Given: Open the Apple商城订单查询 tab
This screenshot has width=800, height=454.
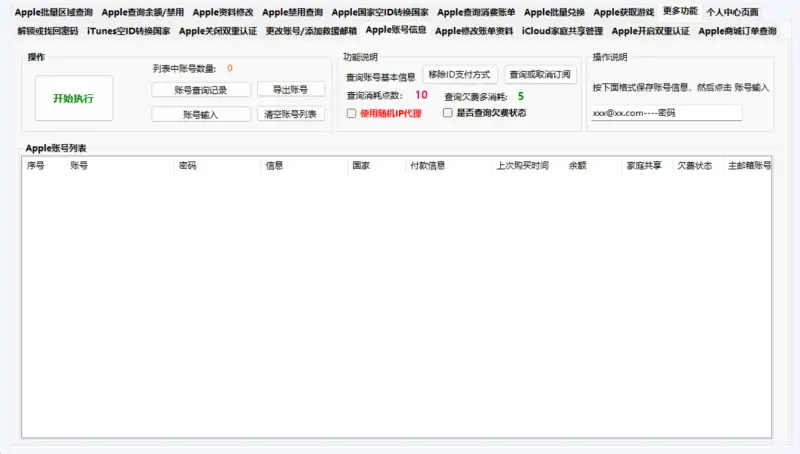Looking at the screenshot, I should coord(737,31).
